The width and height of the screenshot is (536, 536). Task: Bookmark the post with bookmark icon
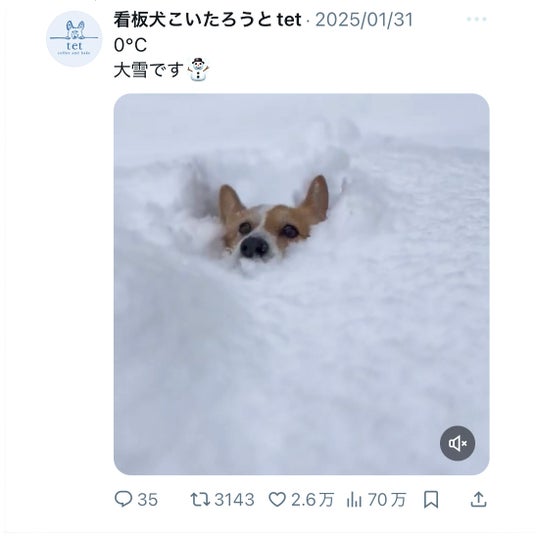pyautogui.click(x=431, y=500)
